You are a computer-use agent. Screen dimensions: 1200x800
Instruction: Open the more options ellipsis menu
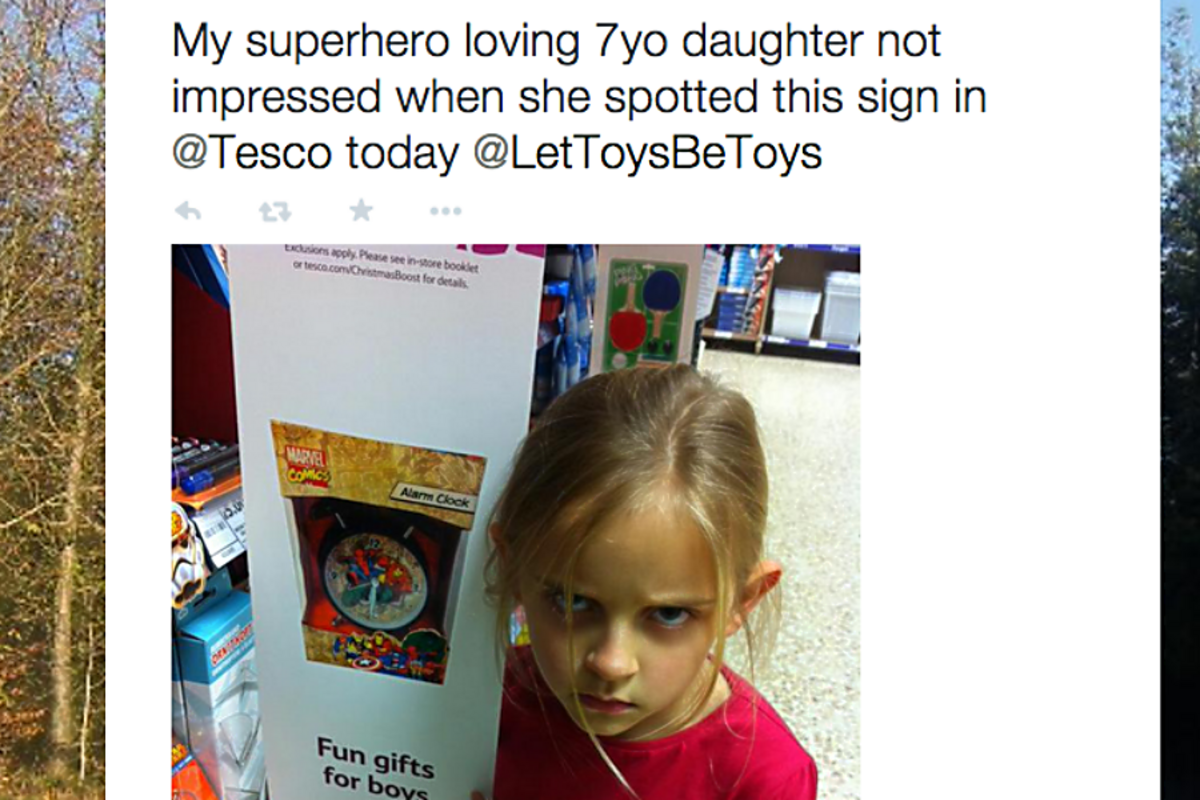pyautogui.click(x=445, y=211)
